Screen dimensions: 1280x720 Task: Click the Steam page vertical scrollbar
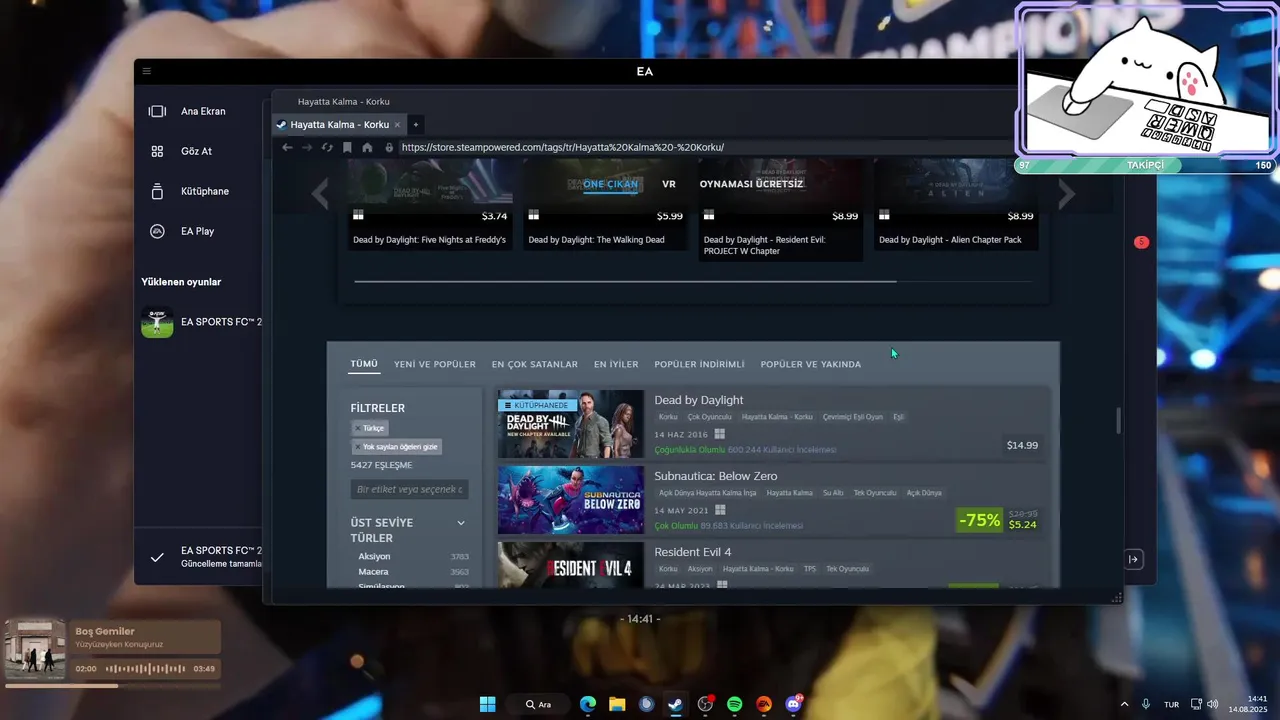pos(1118,420)
